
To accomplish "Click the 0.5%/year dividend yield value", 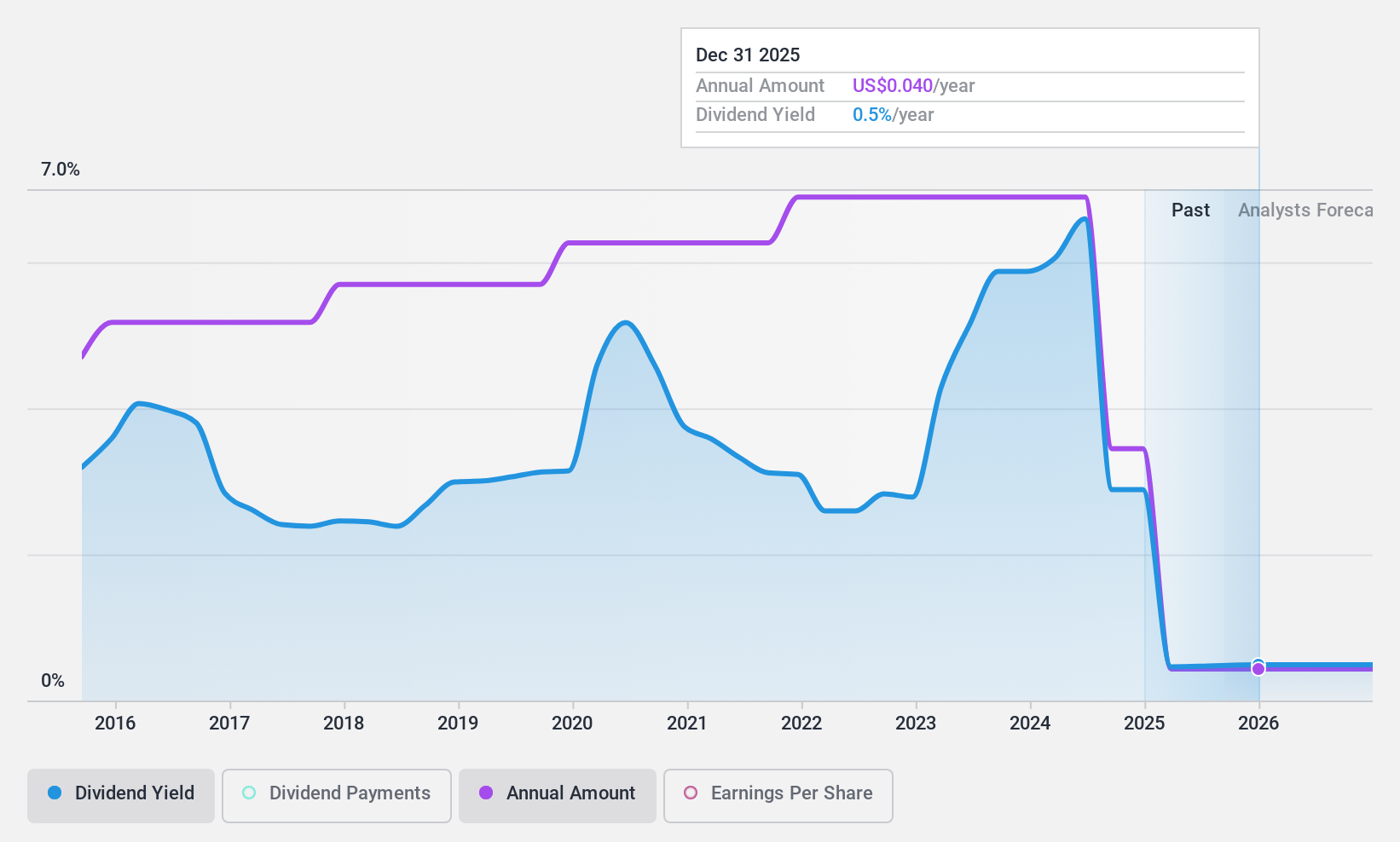I will click(893, 114).
